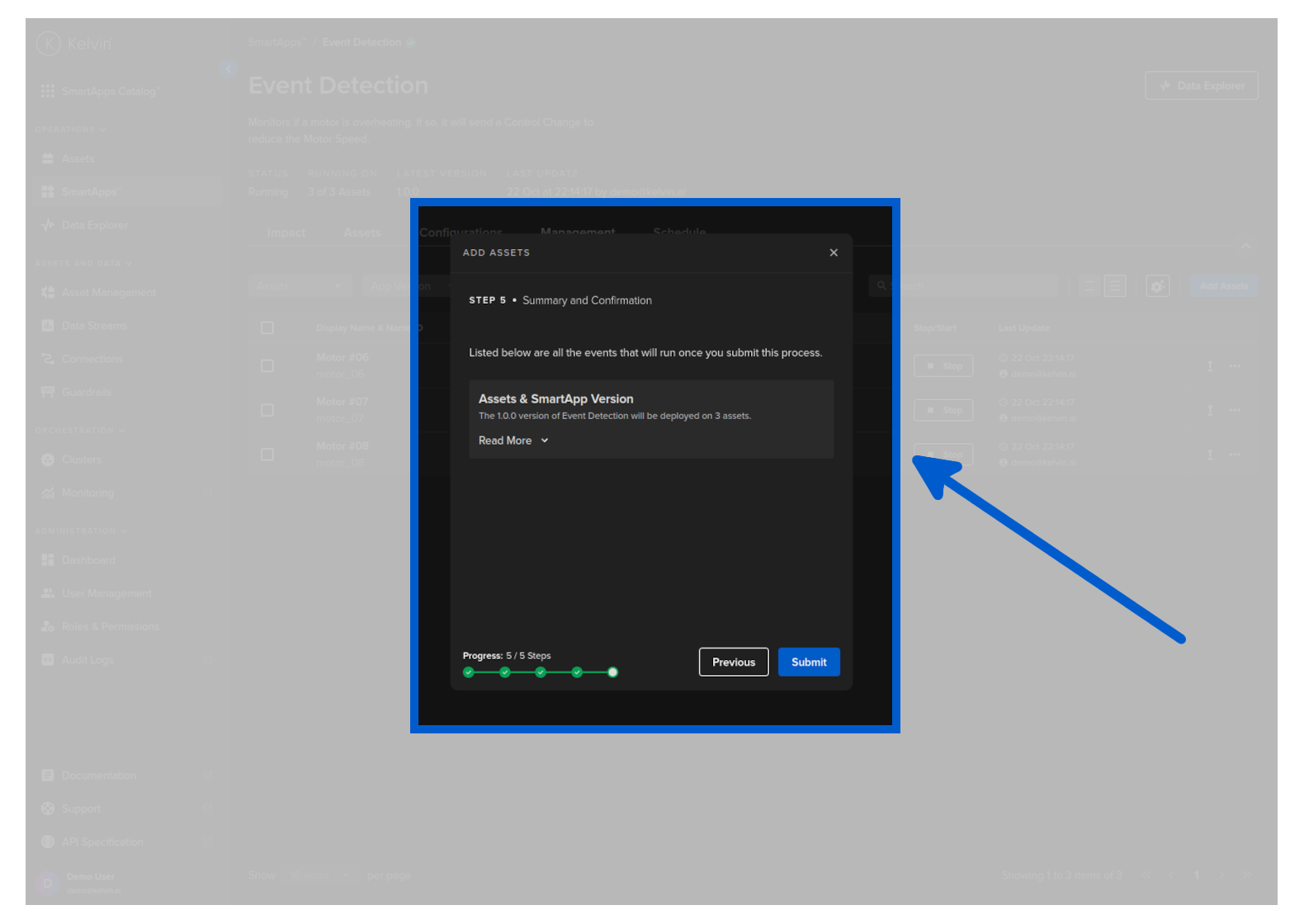Open the Assets filter dropdown

(x=299, y=286)
